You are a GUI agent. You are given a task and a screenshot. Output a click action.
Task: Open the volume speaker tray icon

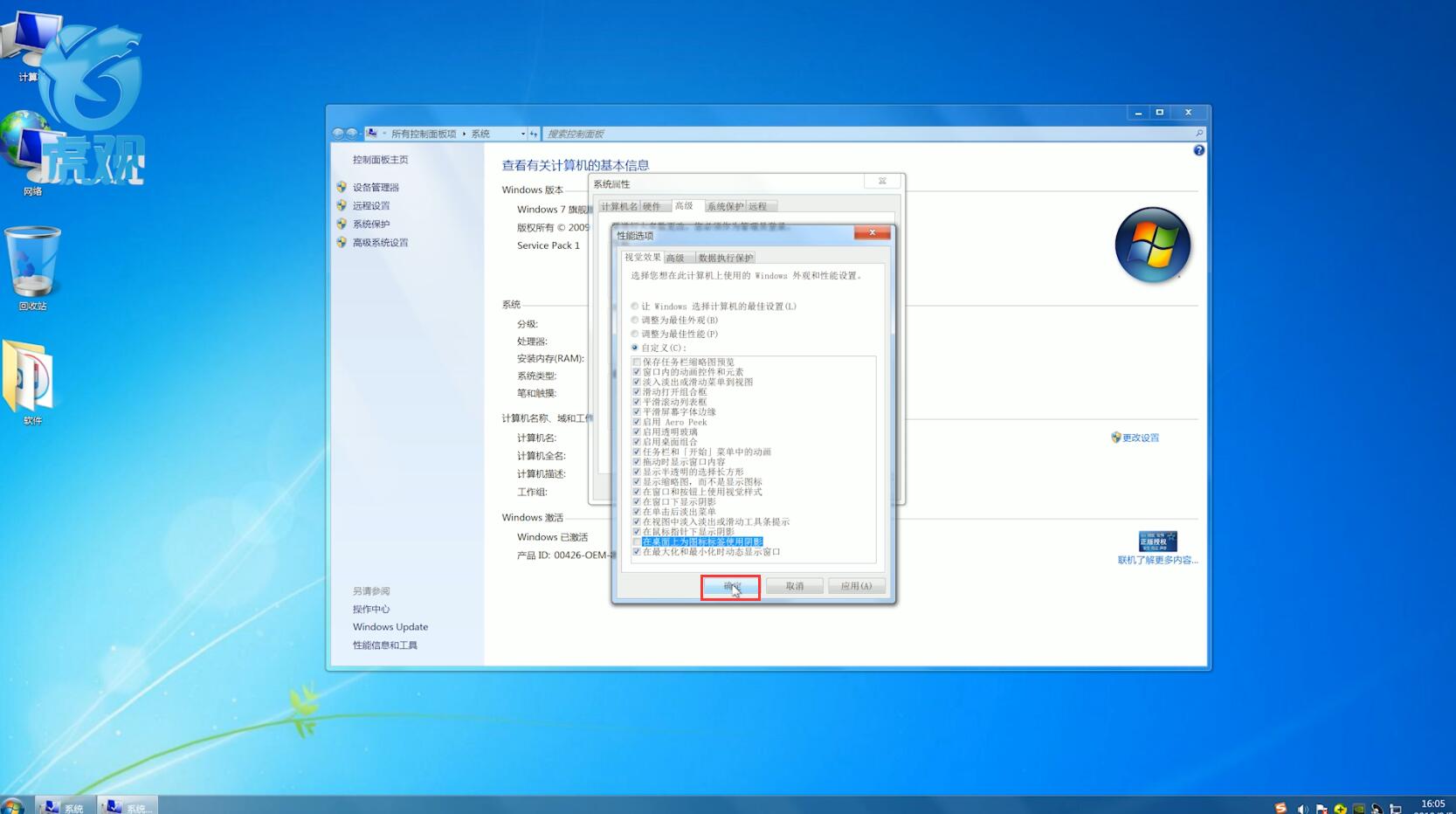pyautogui.click(x=1302, y=809)
